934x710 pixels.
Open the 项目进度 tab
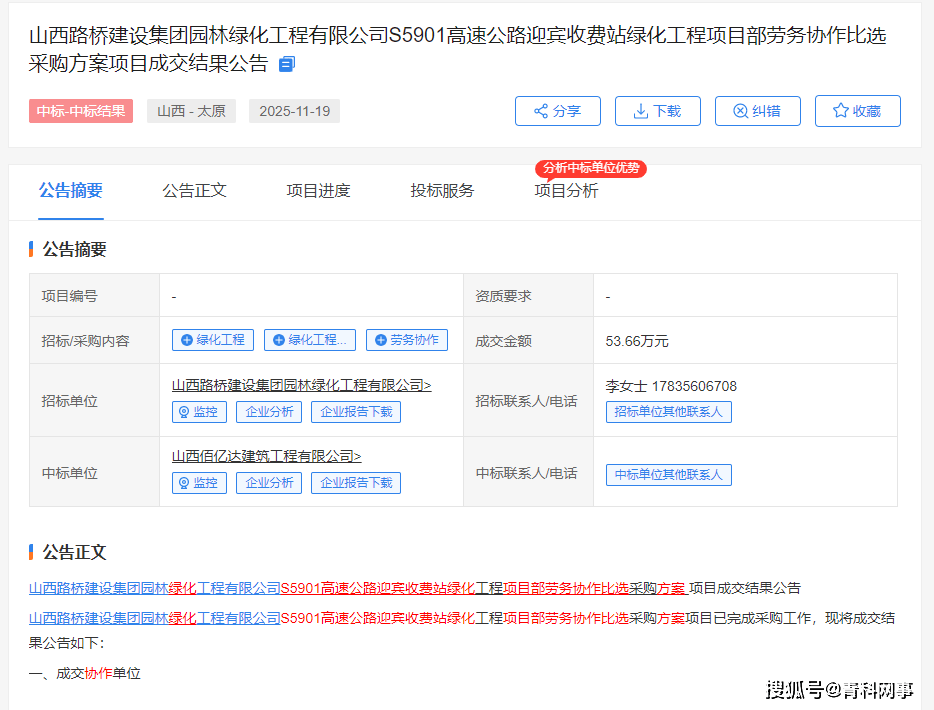(318, 191)
